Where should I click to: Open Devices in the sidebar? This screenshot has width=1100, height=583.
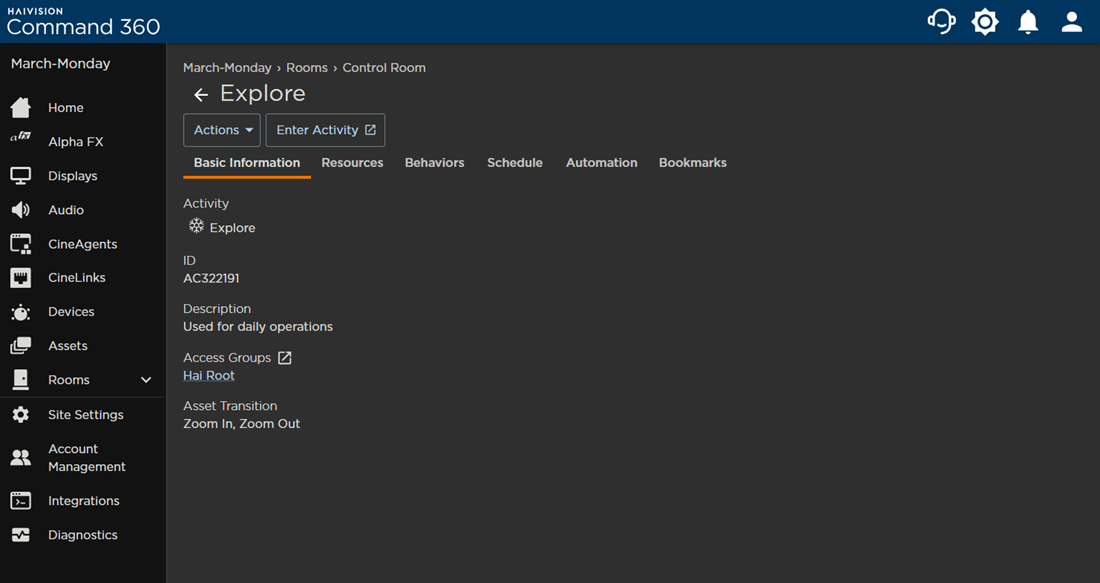click(72, 311)
